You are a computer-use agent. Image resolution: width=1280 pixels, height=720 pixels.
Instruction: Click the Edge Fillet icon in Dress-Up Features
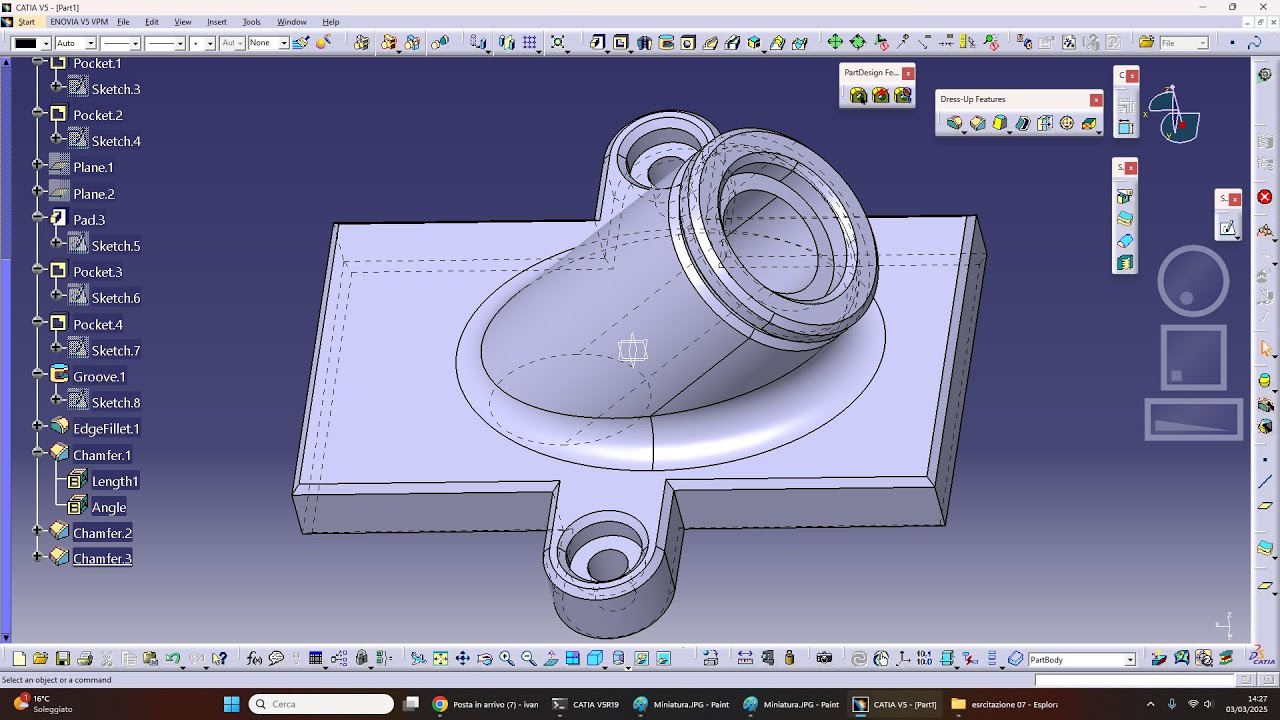(x=955, y=123)
